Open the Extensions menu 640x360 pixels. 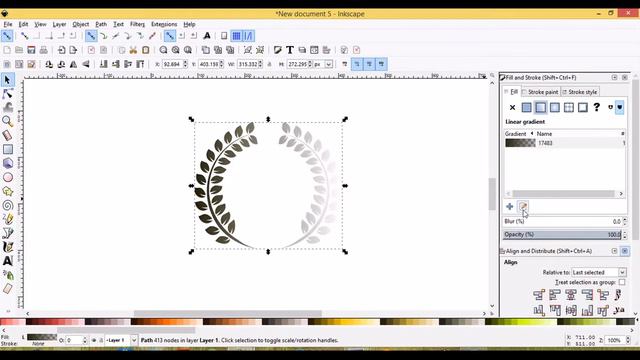coord(164,24)
